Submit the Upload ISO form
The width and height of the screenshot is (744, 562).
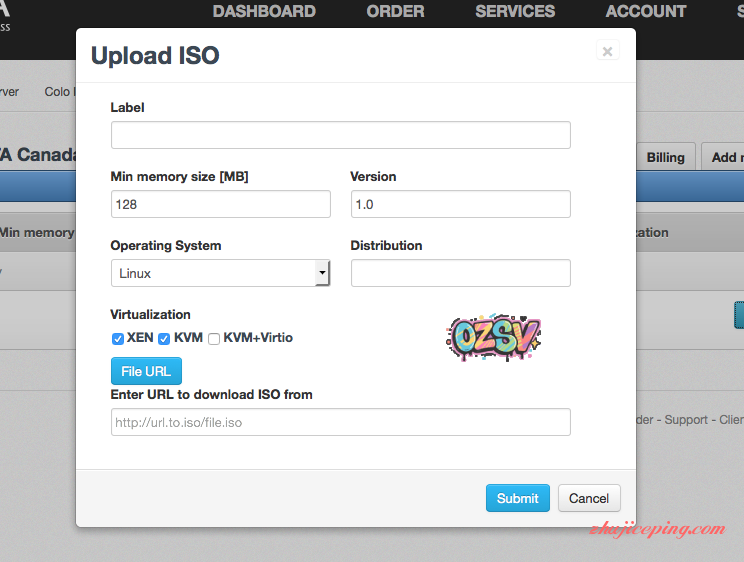coord(517,498)
